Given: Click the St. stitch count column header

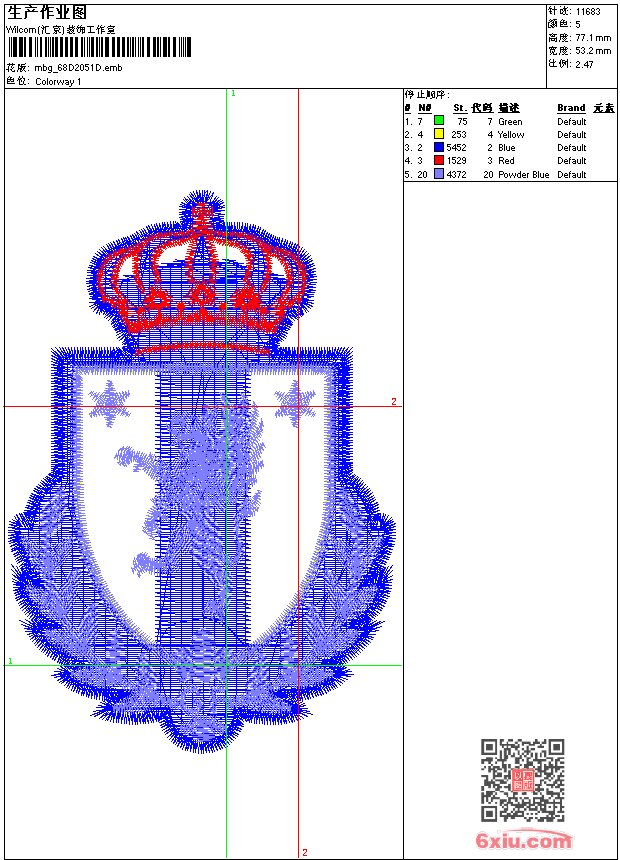Looking at the screenshot, I should (459, 107).
